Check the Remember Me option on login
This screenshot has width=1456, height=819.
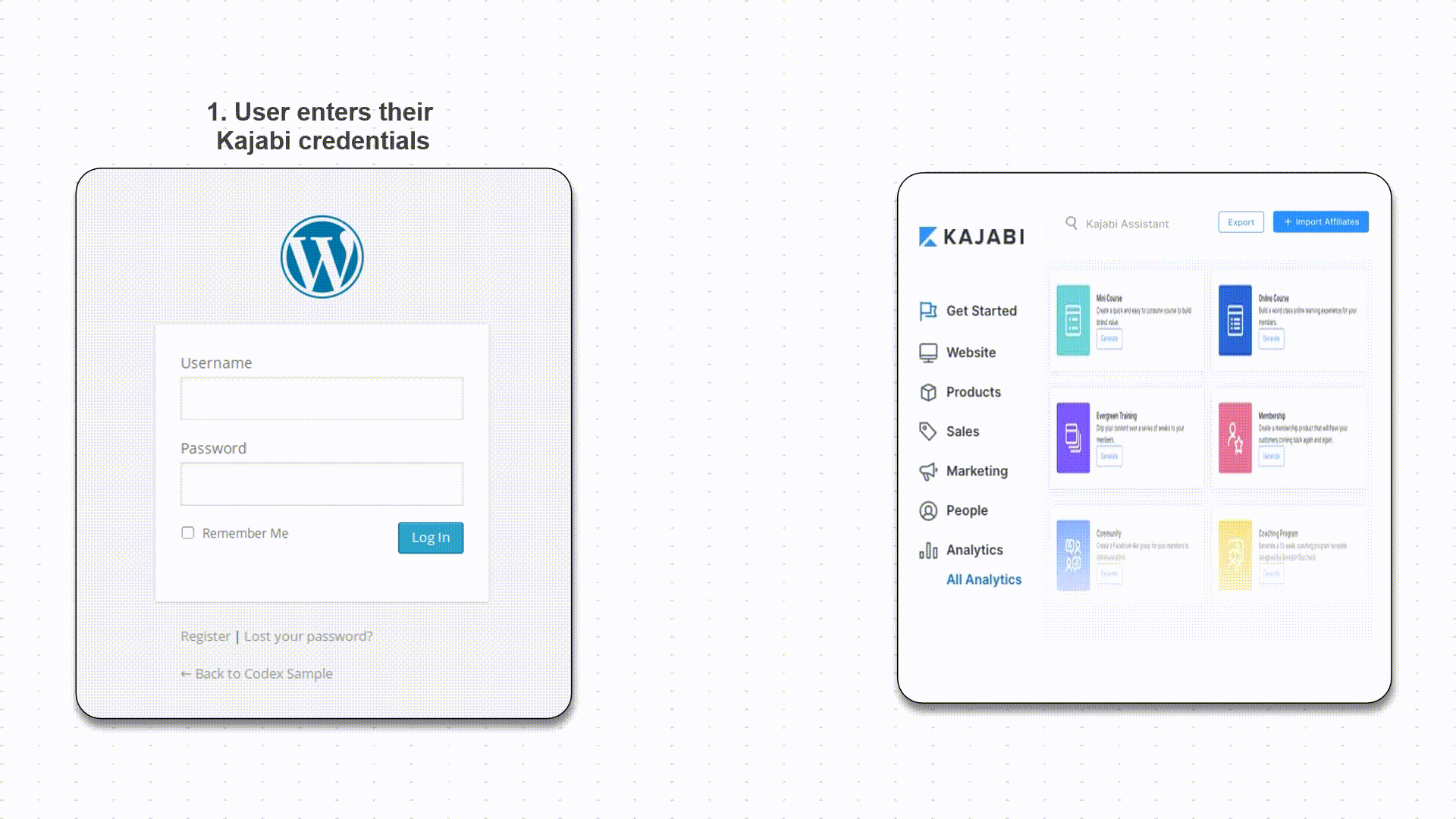pyautogui.click(x=187, y=532)
